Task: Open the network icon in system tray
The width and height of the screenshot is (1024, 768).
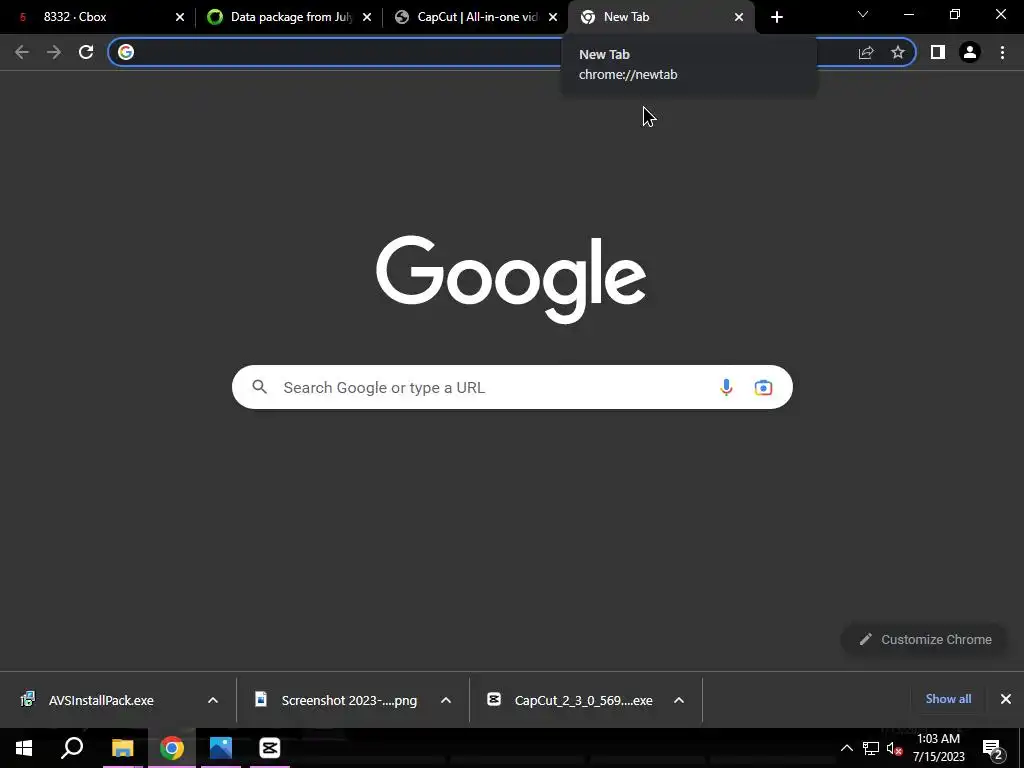Action: click(871, 748)
